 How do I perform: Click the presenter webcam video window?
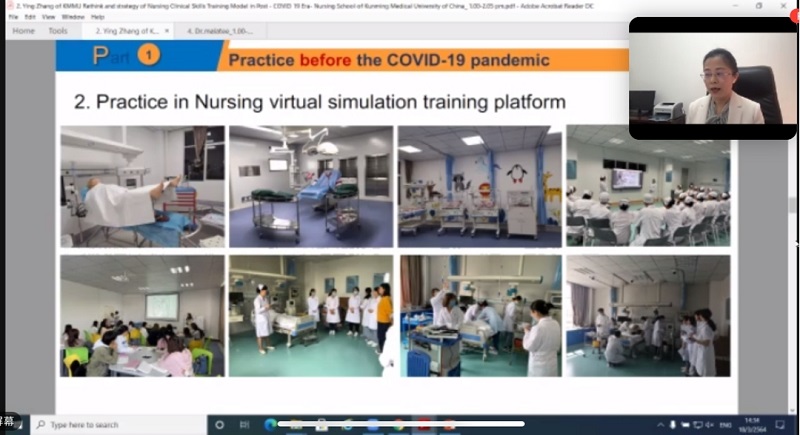point(712,78)
